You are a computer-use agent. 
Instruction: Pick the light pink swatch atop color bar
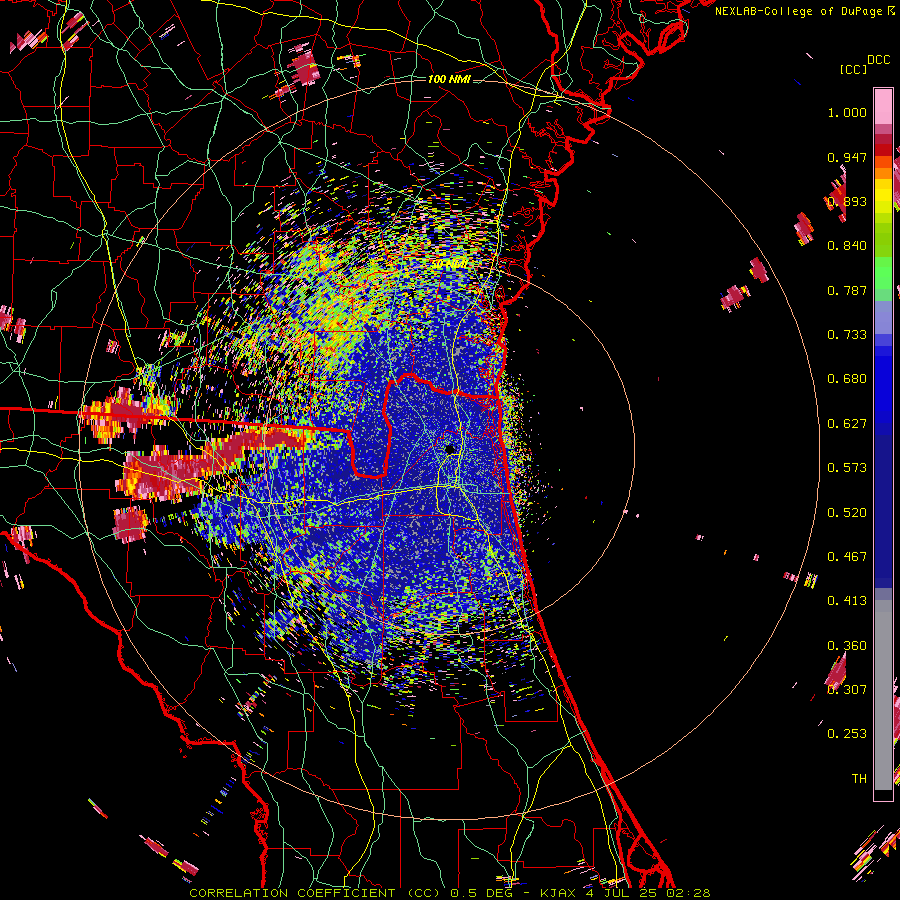(883, 107)
